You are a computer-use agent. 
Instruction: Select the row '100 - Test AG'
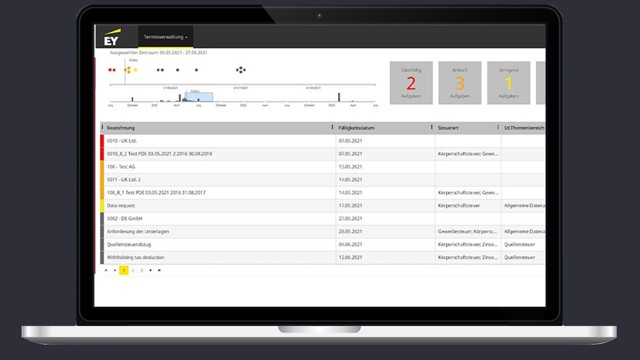click(322, 167)
